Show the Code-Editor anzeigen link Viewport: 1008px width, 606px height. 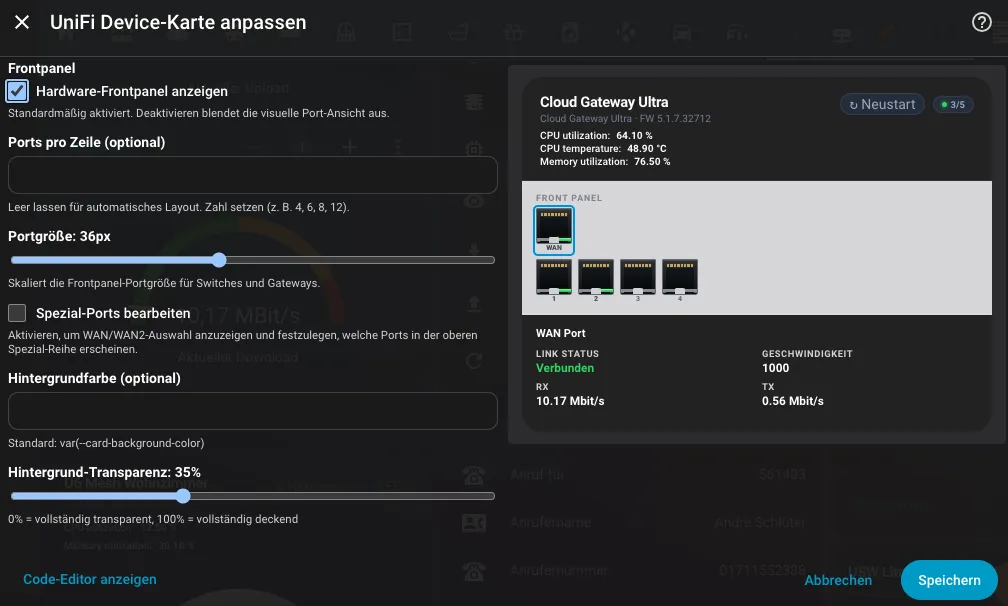tap(90, 579)
